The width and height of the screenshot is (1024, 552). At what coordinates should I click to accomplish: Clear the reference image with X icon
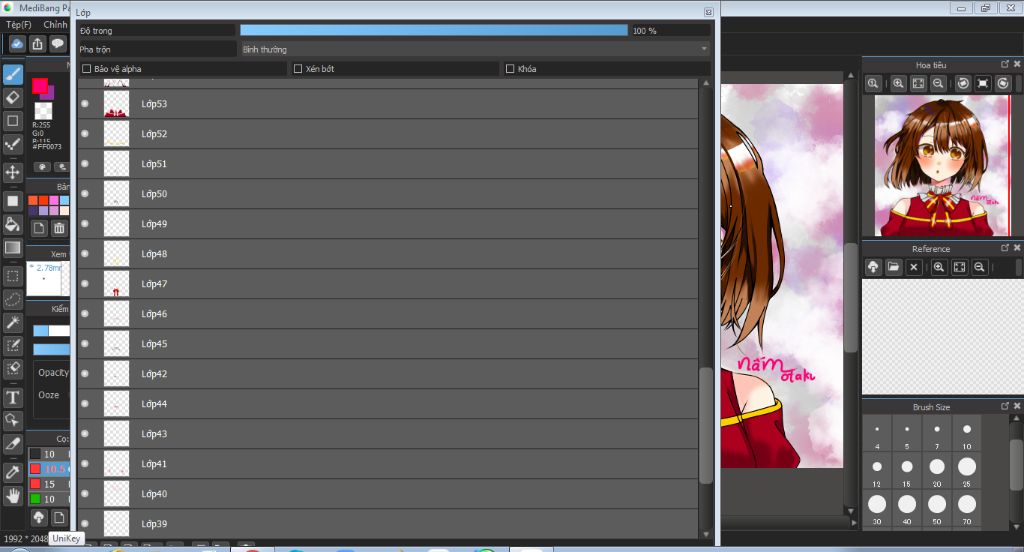click(x=914, y=267)
